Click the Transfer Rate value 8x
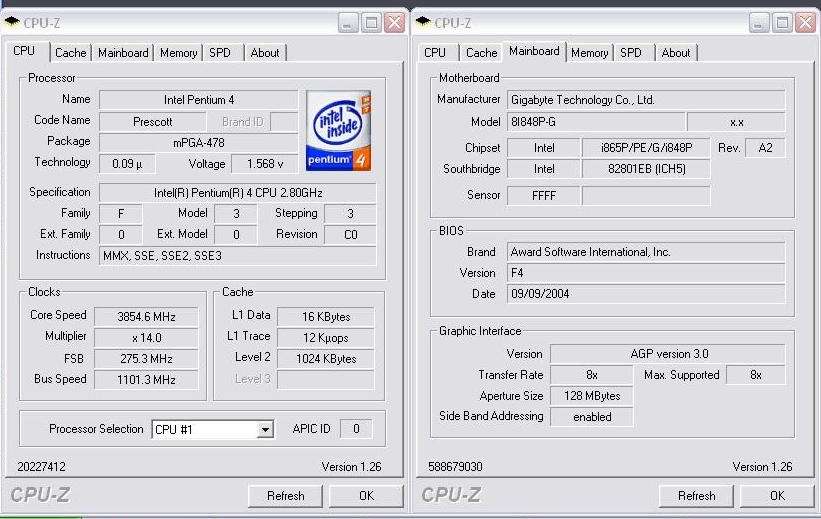Image resolution: width=821 pixels, height=519 pixels. [592, 375]
